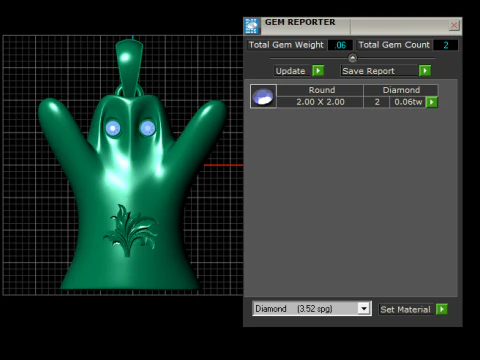
Task: Click the 0.06tw weight cell
Action: pos(408,102)
